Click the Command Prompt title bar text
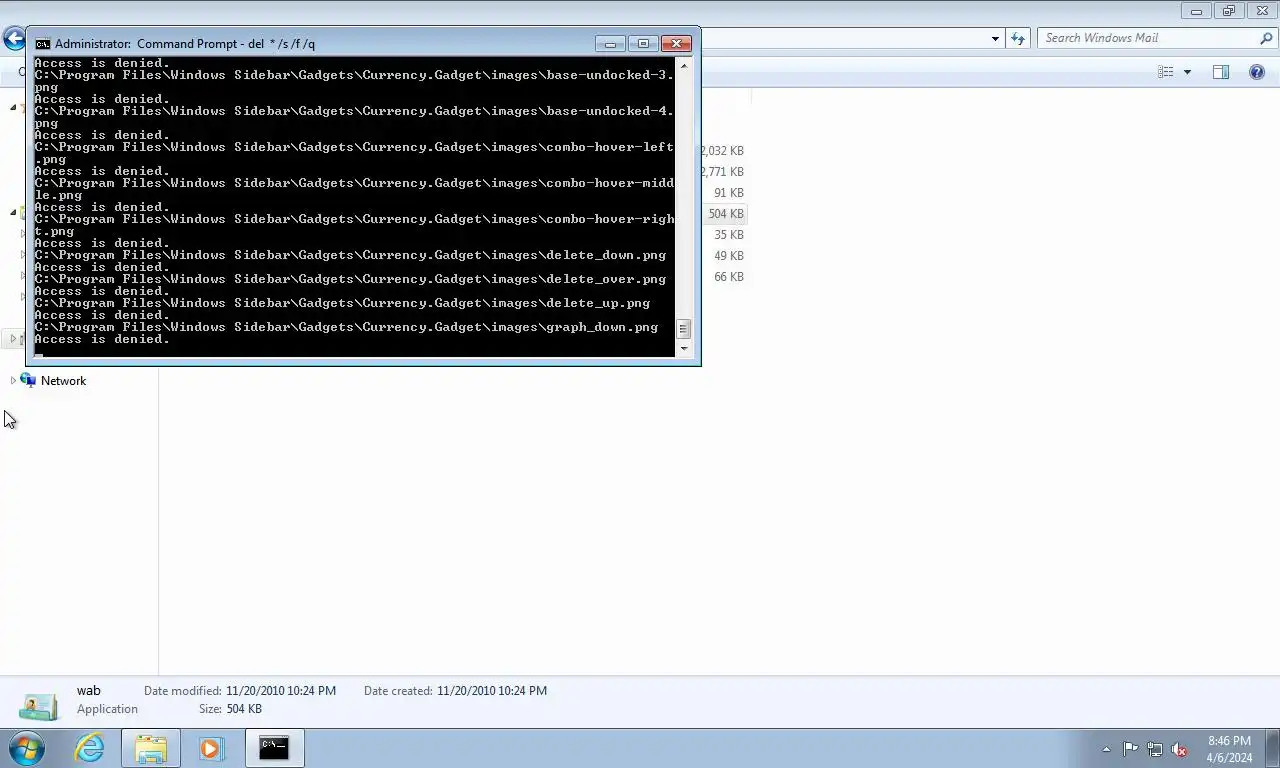Image resolution: width=1280 pixels, height=768 pixels. coord(185,44)
